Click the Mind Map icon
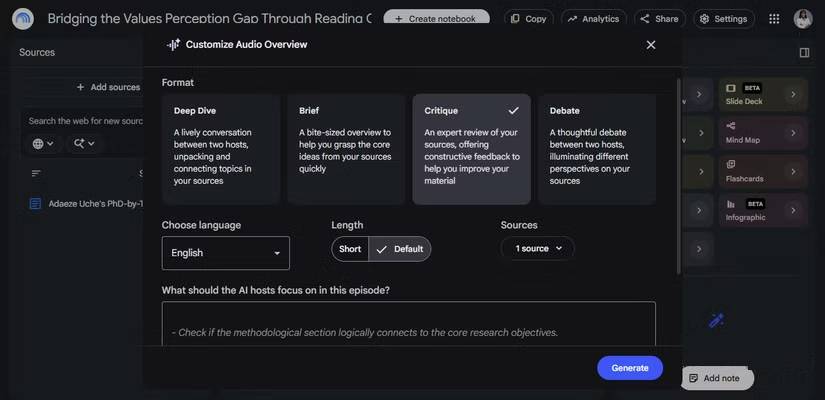This screenshot has width=825, height=400. 731,126
